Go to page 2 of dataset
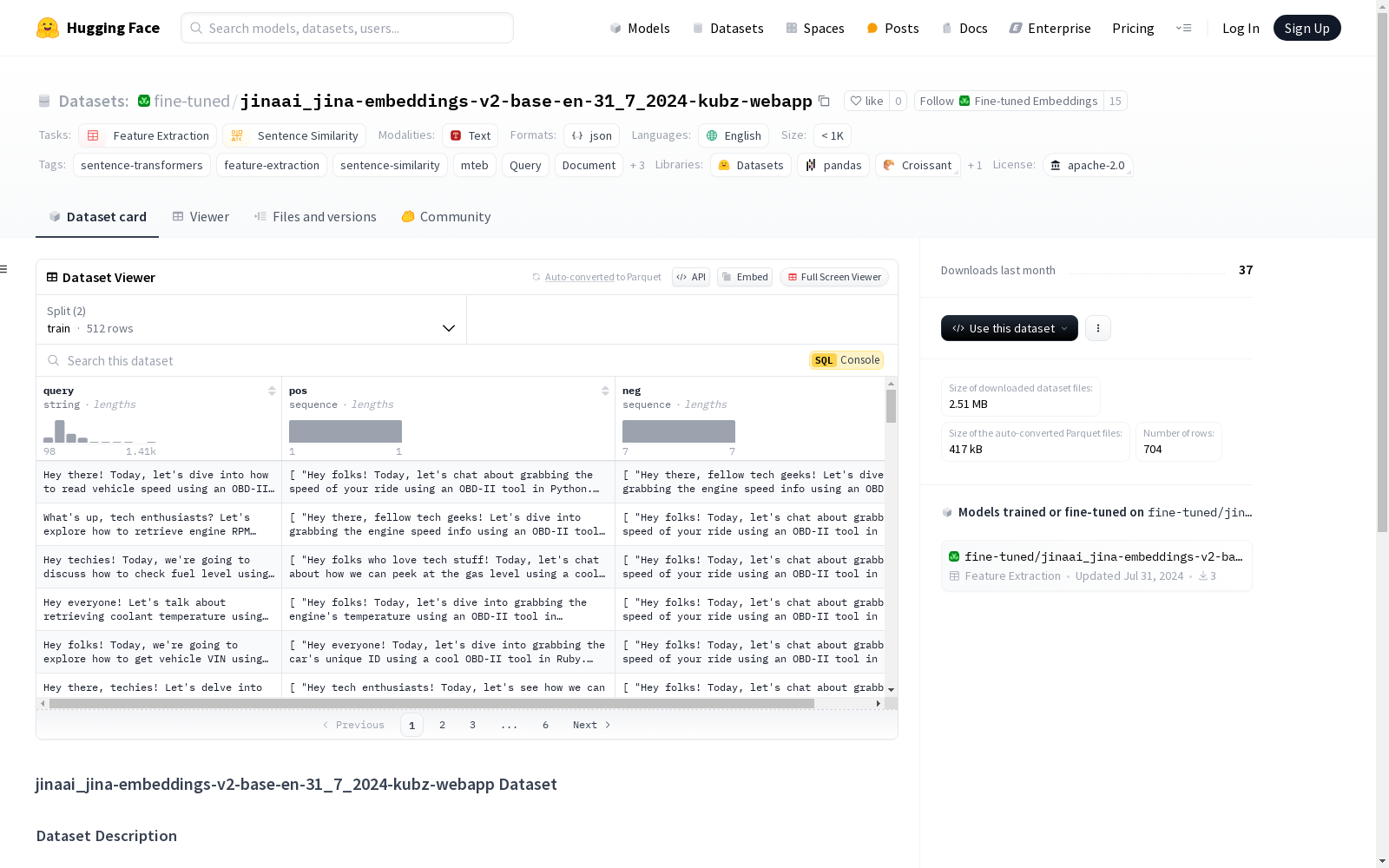 coord(442,725)
